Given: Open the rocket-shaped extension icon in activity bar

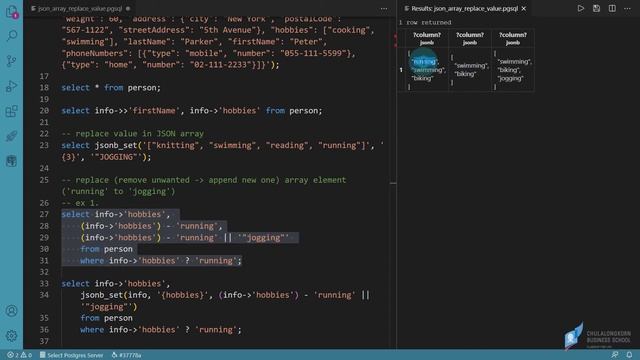Looking at the screenshot, I should click(x=11, y=136).
